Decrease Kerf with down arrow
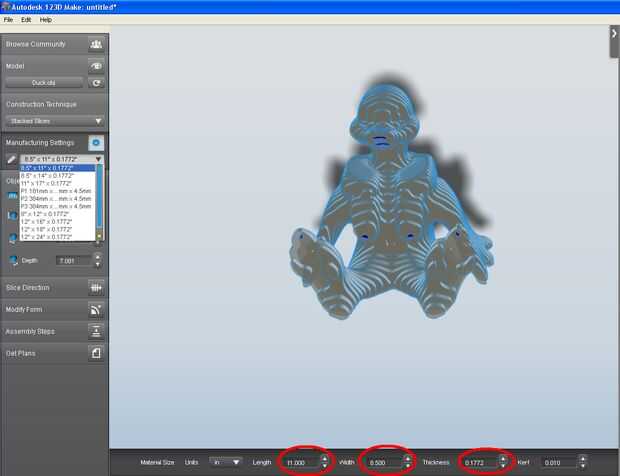Image resolution: width=620 pixels, height=476 pixels. point(582,466)
